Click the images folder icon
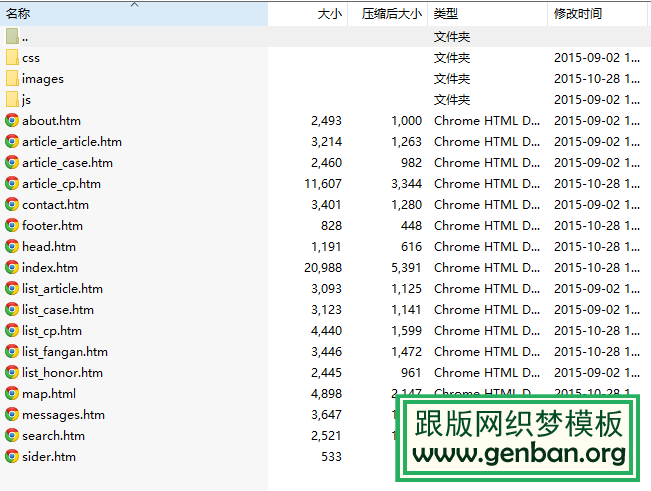 (x=12, y=79)
